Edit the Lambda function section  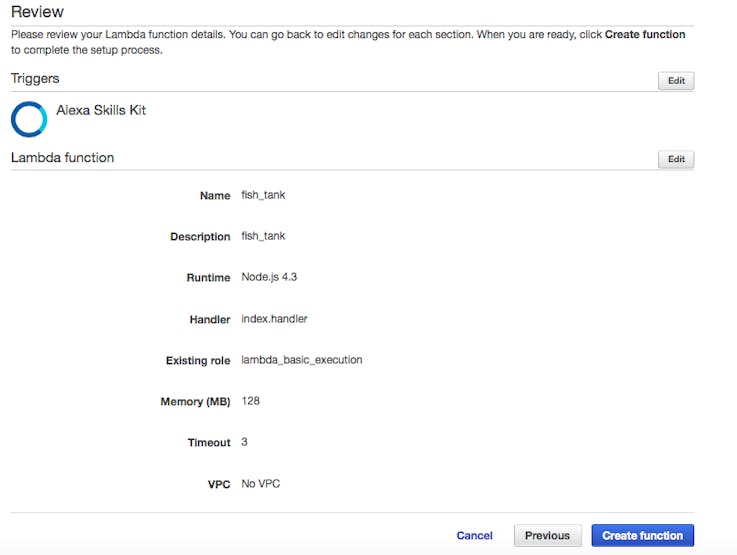pyautogui.click(x=676, y=159)
